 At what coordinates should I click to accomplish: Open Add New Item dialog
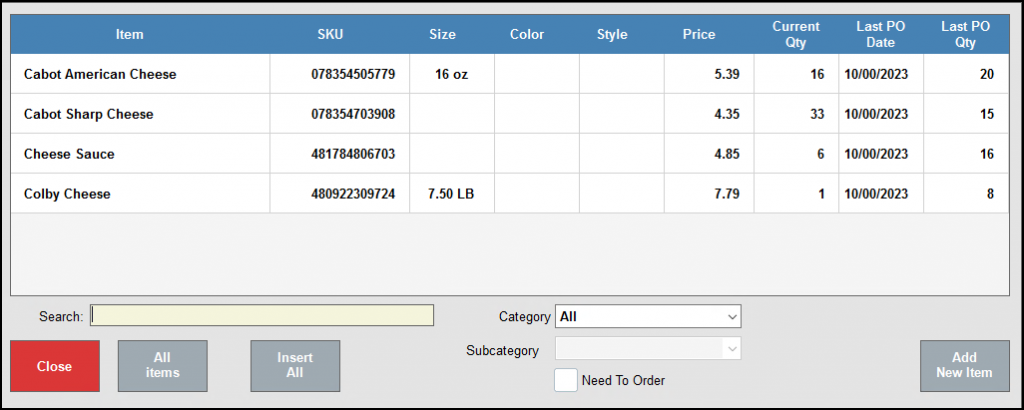(x=964, y=366)
